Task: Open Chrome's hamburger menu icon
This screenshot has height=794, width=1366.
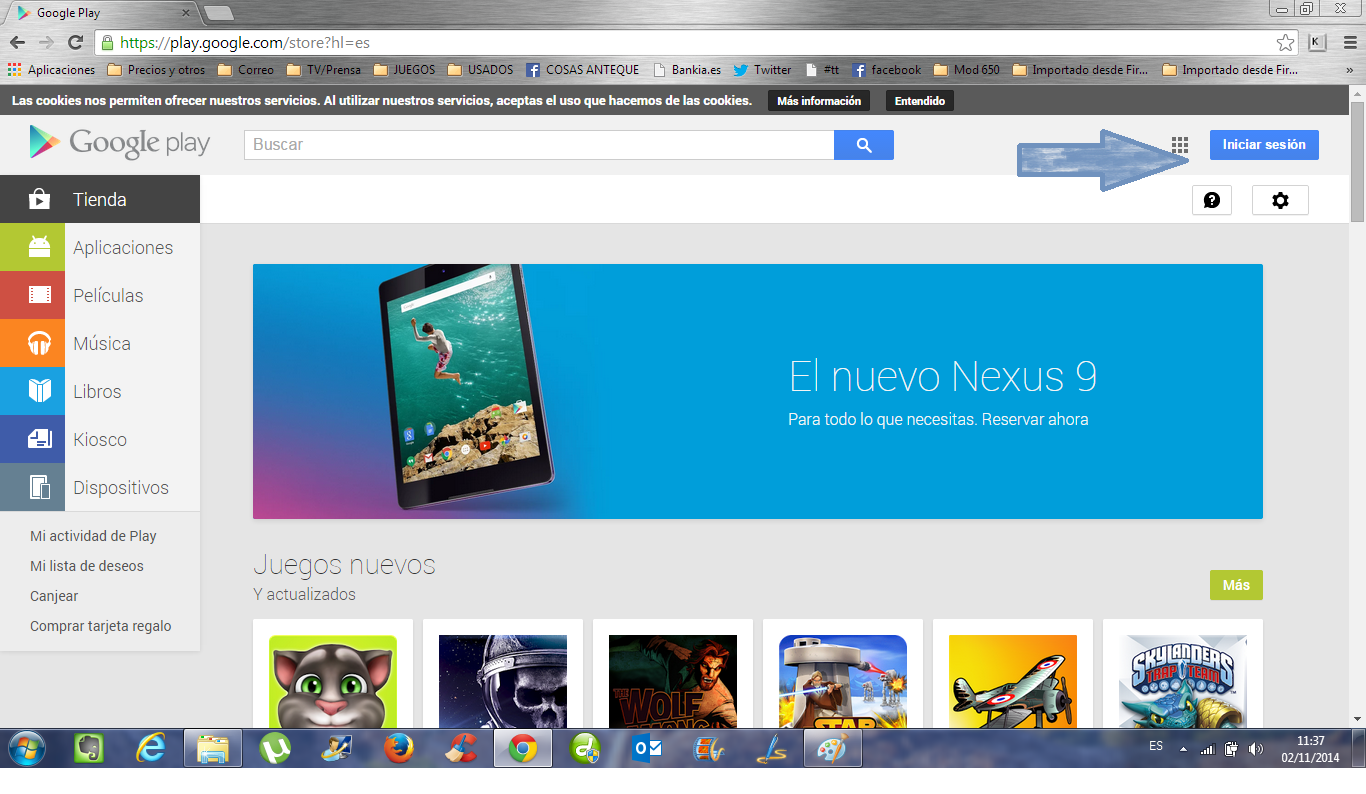Action: pyautogui.click(x=1349, y=43)
